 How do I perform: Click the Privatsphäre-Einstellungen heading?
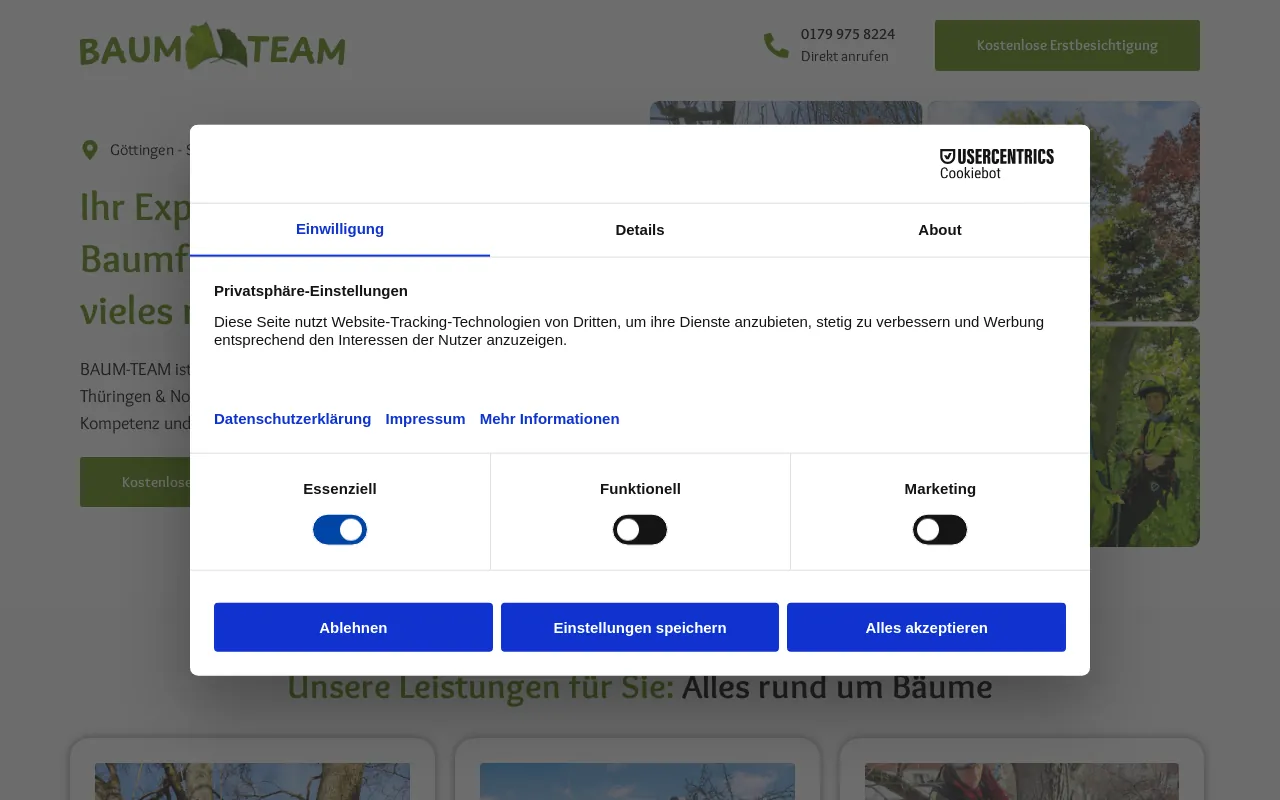[311, 291]
